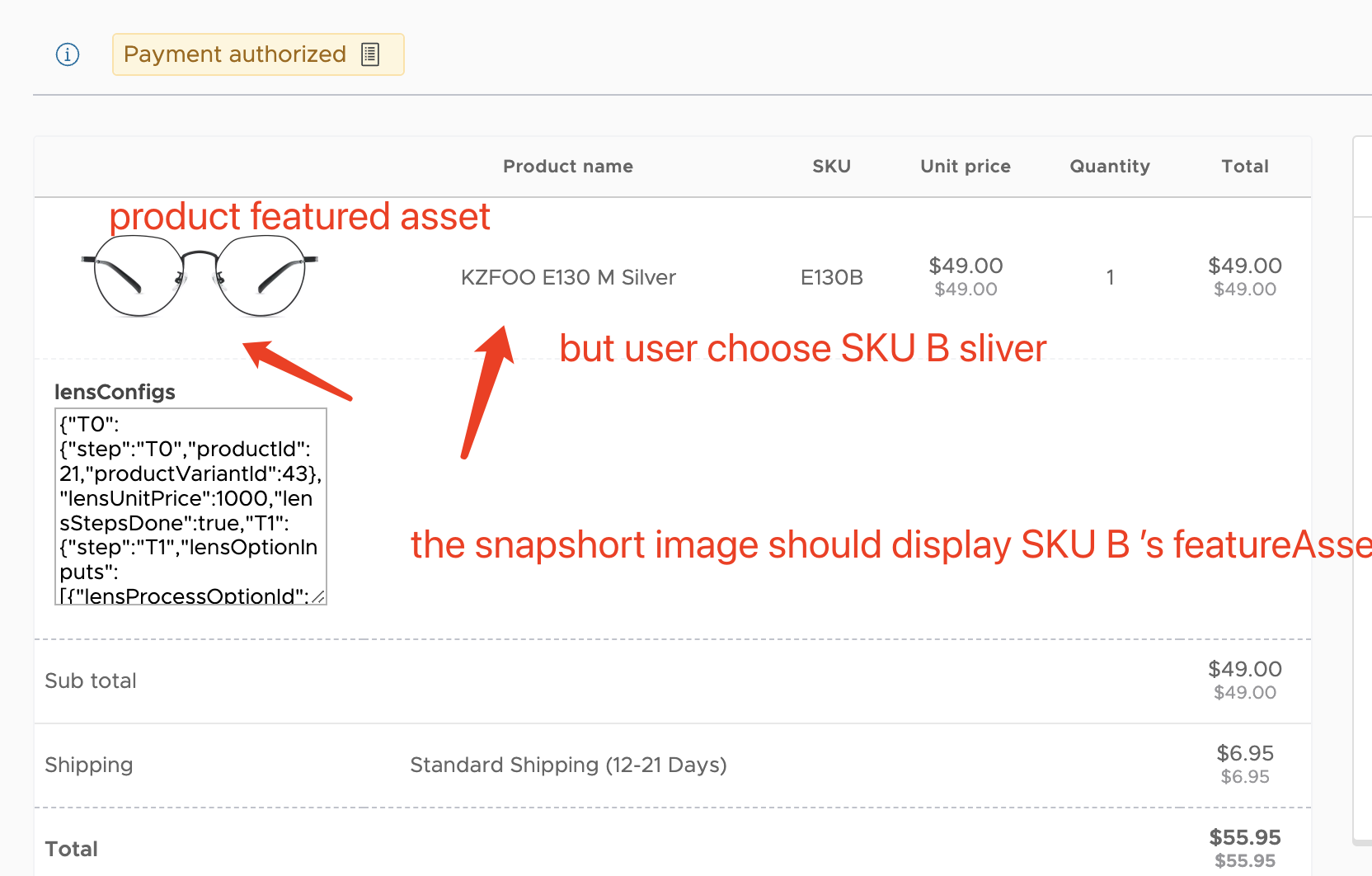Click the blue info icon near Payment authorized
1372x876 pixels.
tap(67, 54)
